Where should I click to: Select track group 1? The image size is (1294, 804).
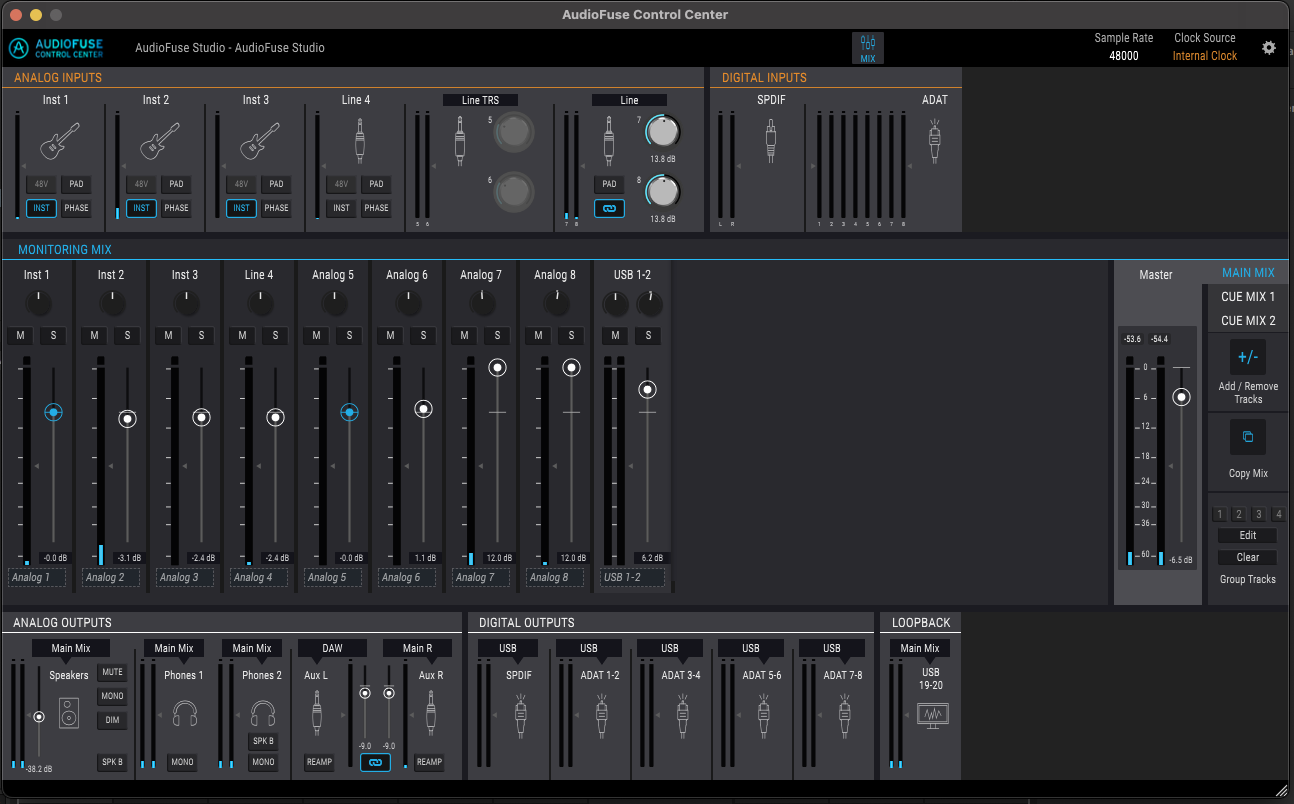(x=1219, y=515)
